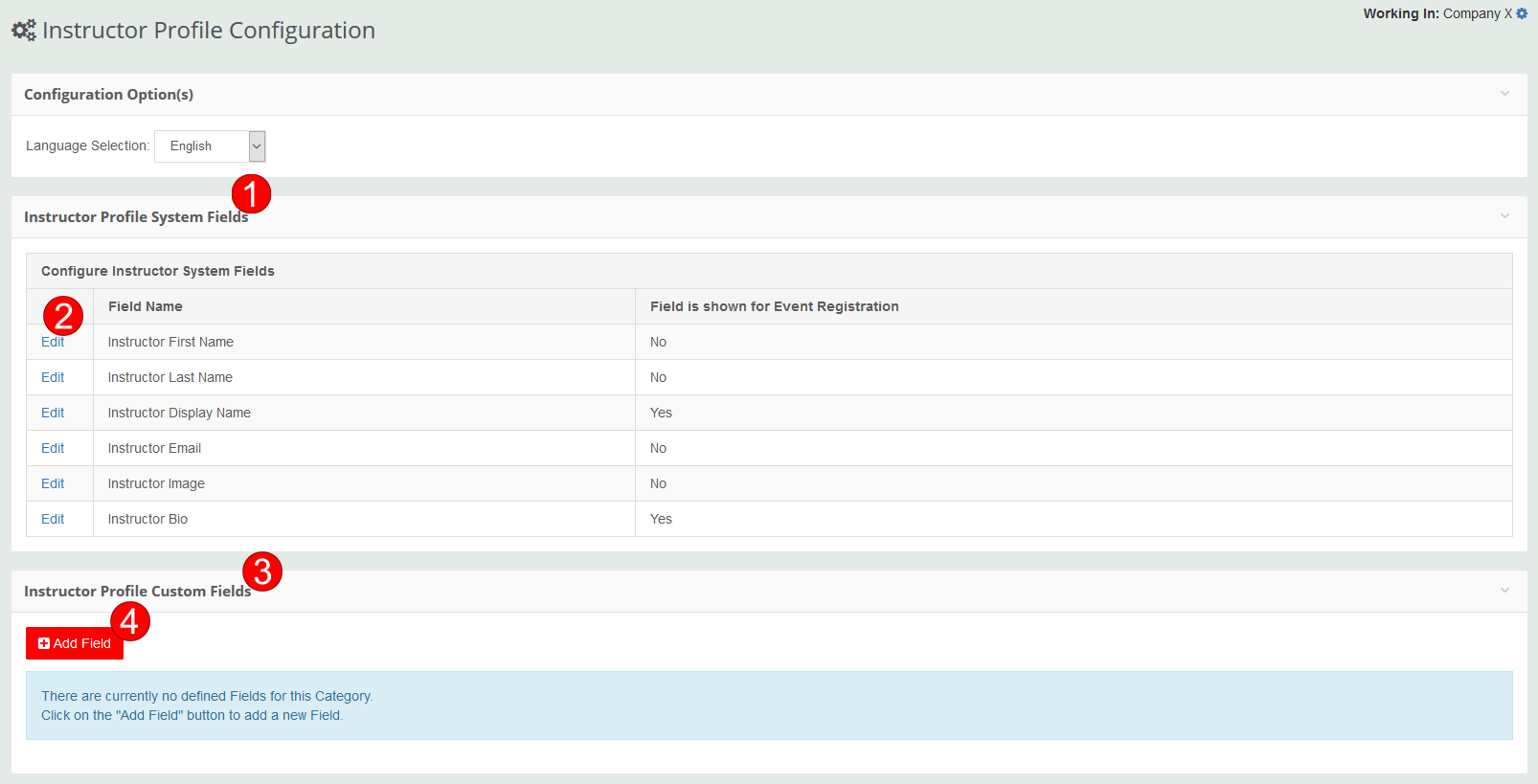Click red annotation marker number 3
The height and width of the screenshot is (784, 1538).
point(262,571)
